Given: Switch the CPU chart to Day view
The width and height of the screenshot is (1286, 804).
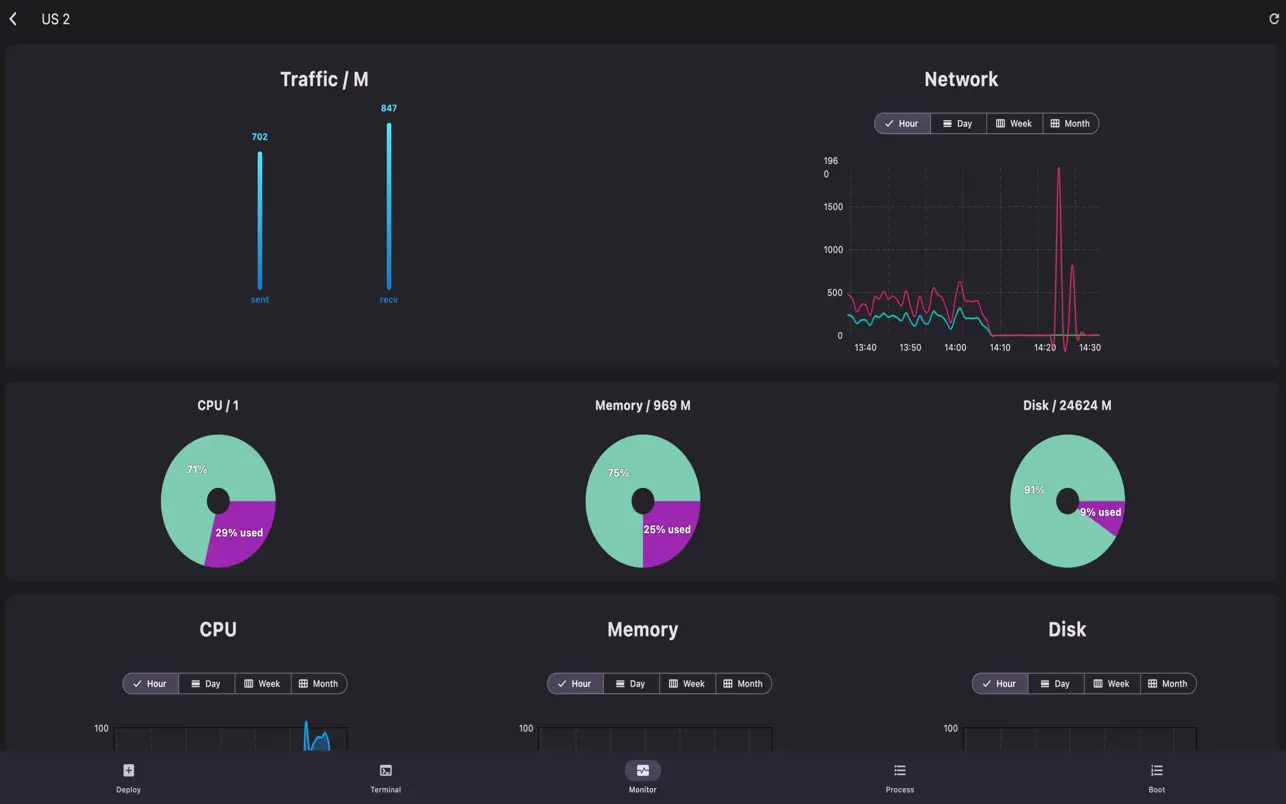Looking at the screenshot, I should pyautogui.click(x=207, y=683).
